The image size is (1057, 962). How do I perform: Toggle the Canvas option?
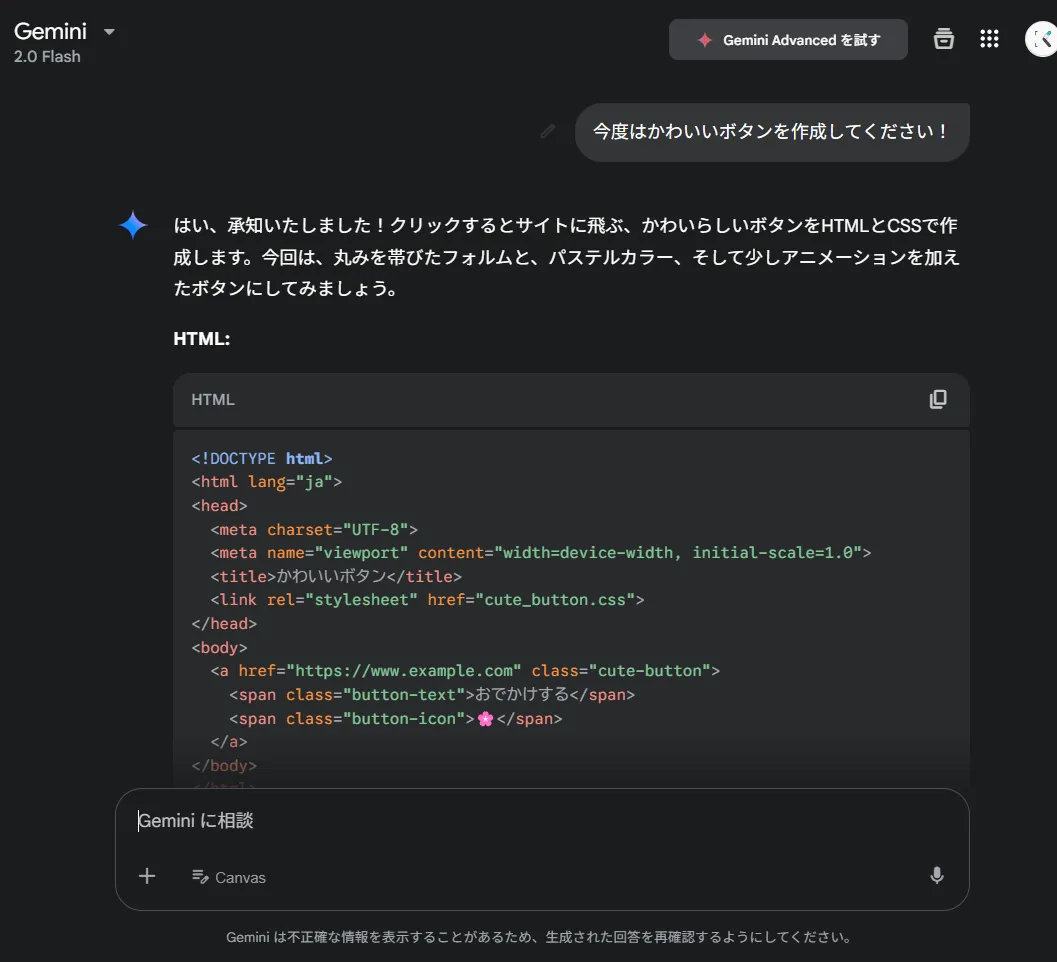(x=229, y=877)
